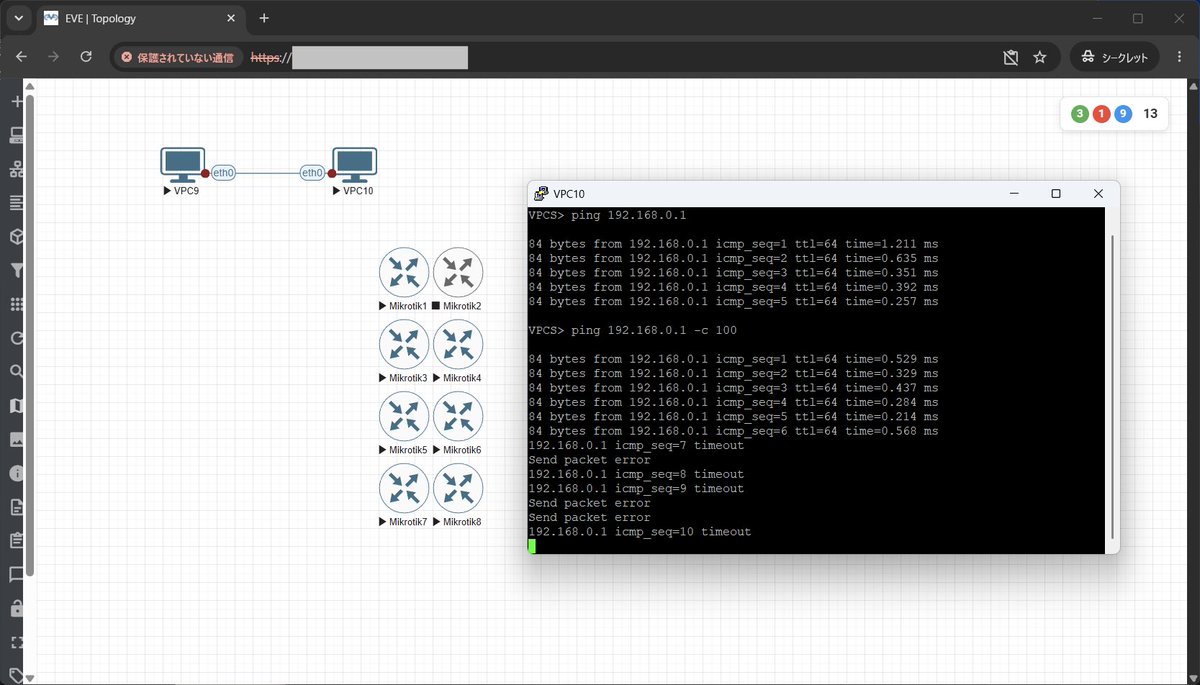Click the 'icmp_seq=7 timeout' terminal line

tap(636, 446)
